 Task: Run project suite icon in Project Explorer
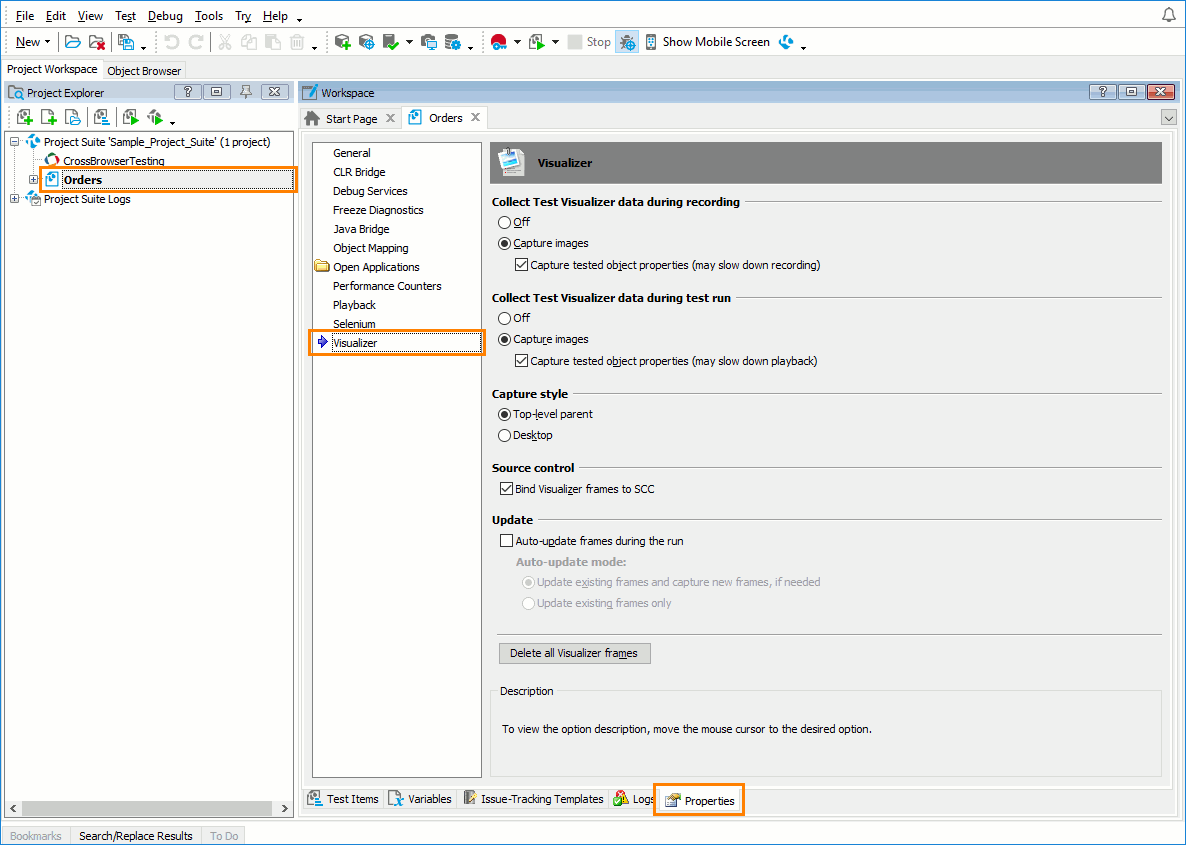coord(155,117)
